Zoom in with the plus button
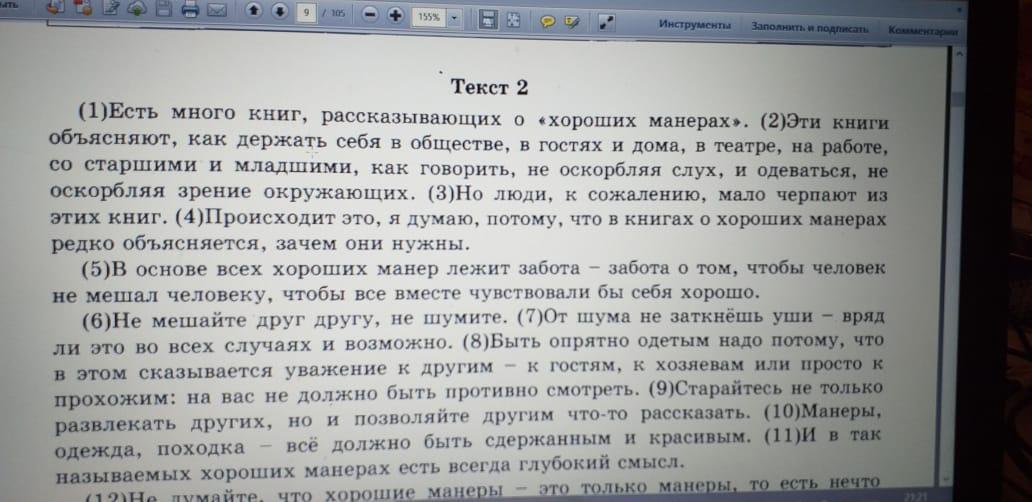Image resolution: width=1032 pixels, height=502 pixels. [395, 16]
